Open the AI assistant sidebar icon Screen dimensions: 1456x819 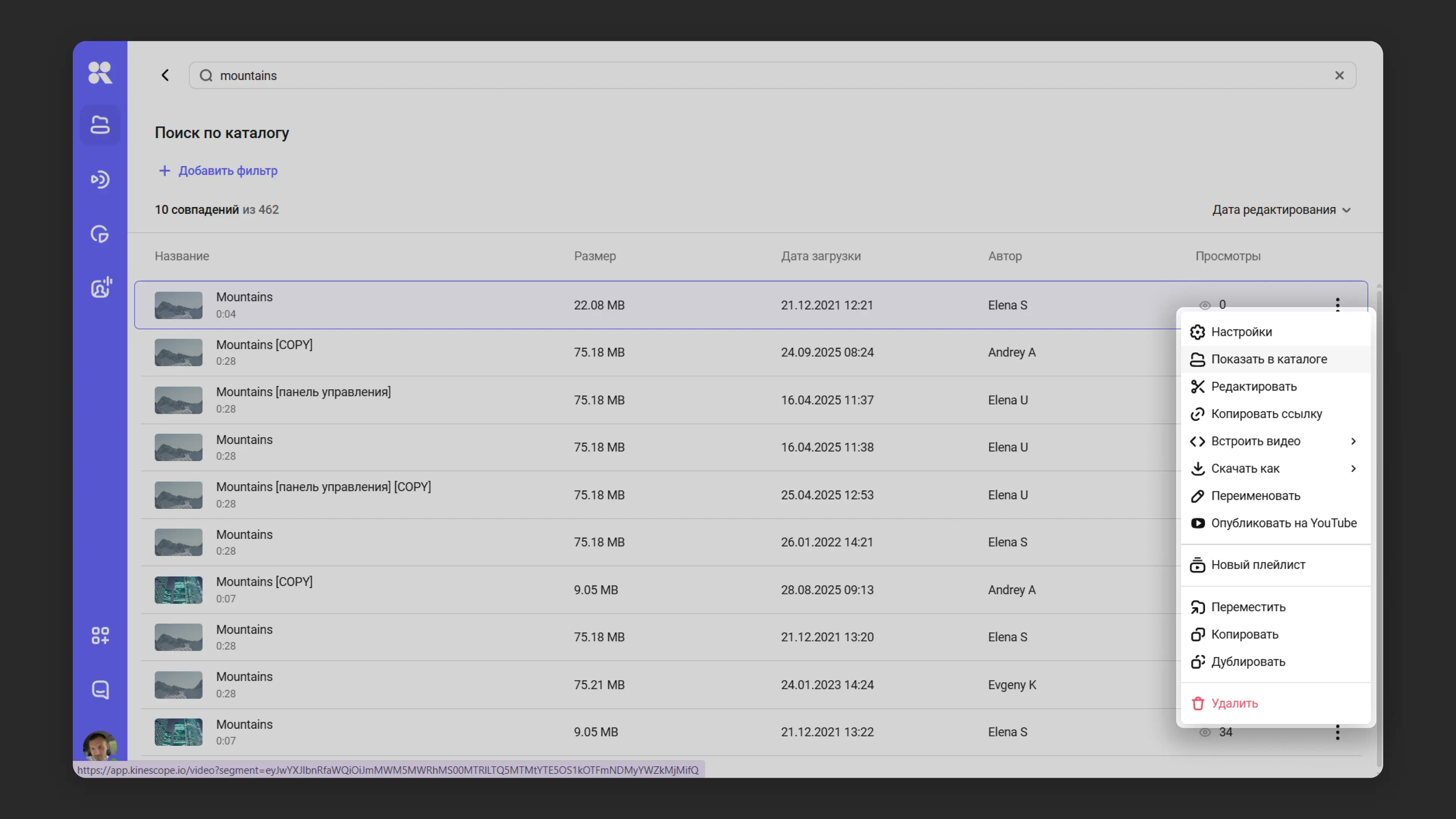click(101, 288)
